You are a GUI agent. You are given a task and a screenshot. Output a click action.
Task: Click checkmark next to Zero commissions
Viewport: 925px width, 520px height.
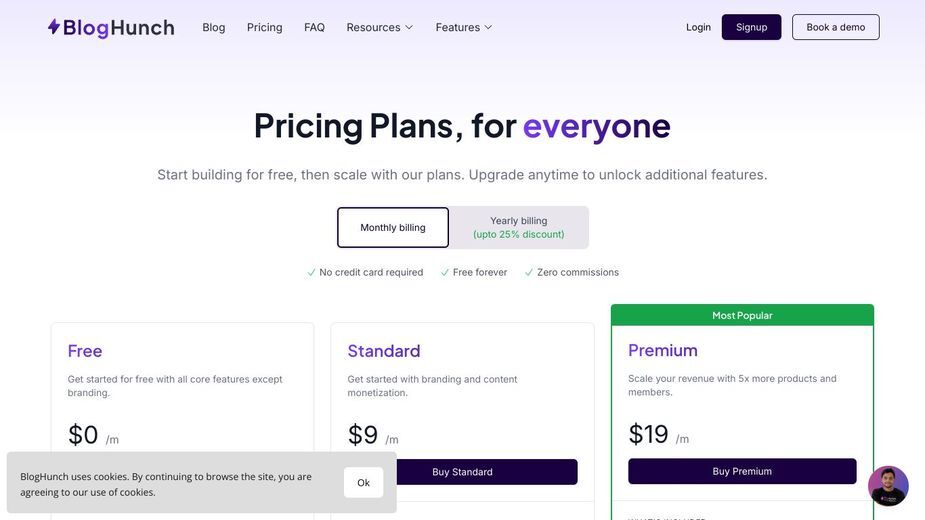(x=529, y=272)
